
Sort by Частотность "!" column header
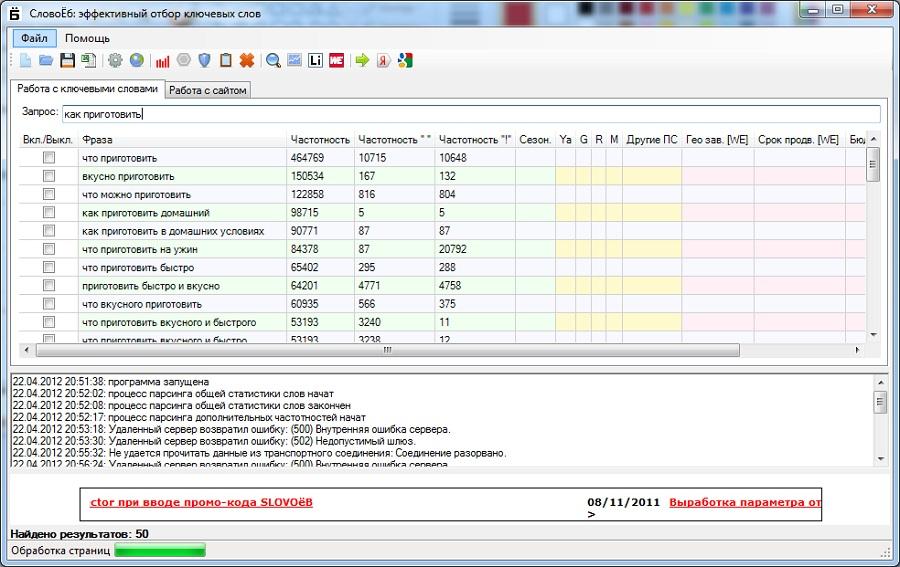475,139
